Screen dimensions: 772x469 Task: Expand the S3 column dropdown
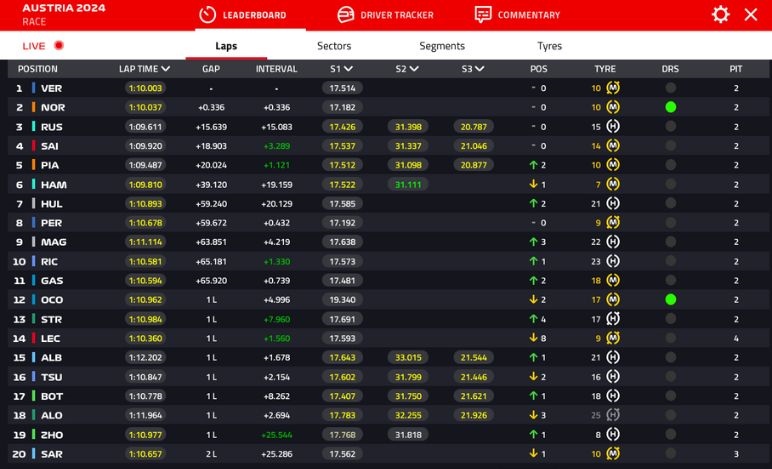pos(479,69)
